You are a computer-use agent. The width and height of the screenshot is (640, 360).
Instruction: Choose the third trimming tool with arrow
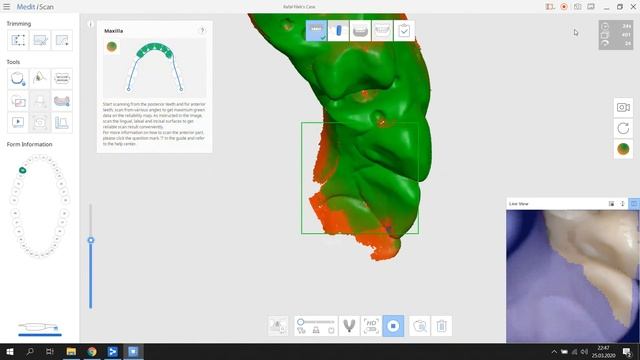[x=62, y=40]
